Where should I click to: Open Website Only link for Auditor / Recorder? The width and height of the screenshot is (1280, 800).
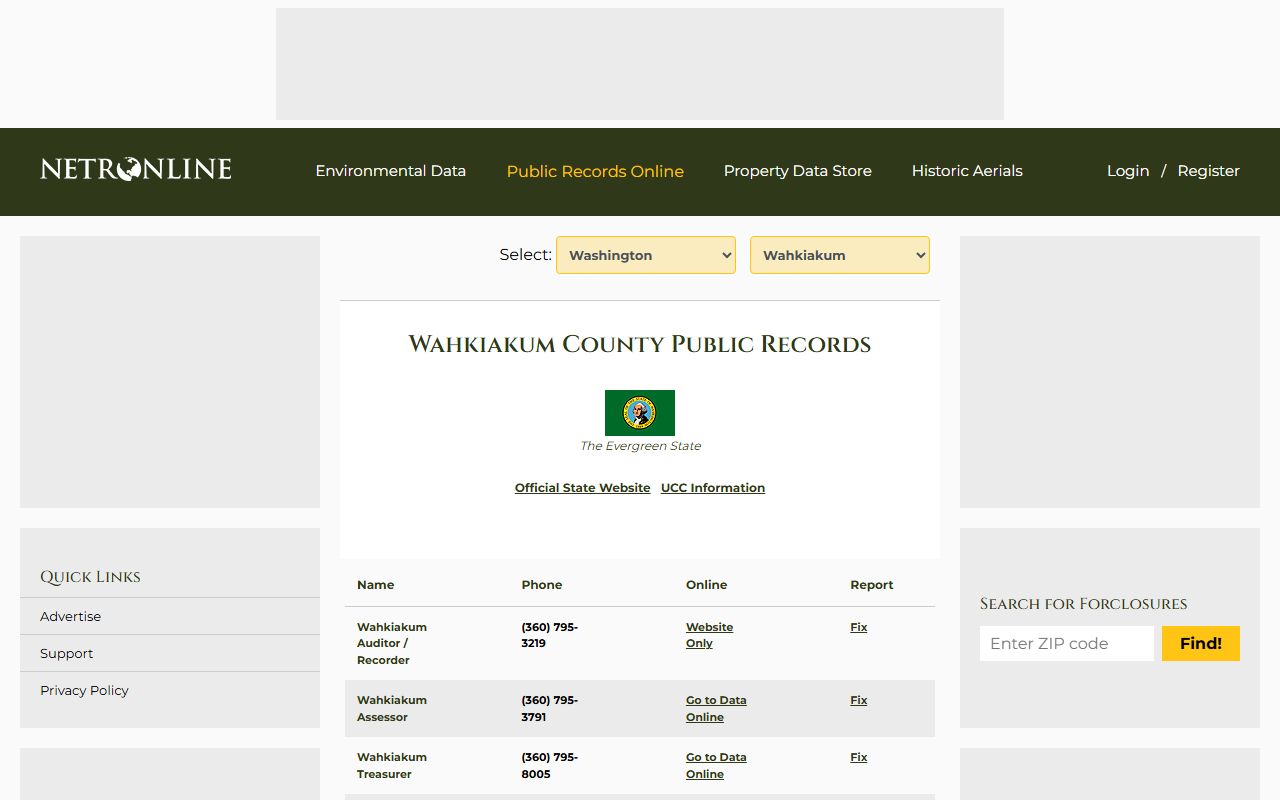pyautogui.click(x=709, y=635)
